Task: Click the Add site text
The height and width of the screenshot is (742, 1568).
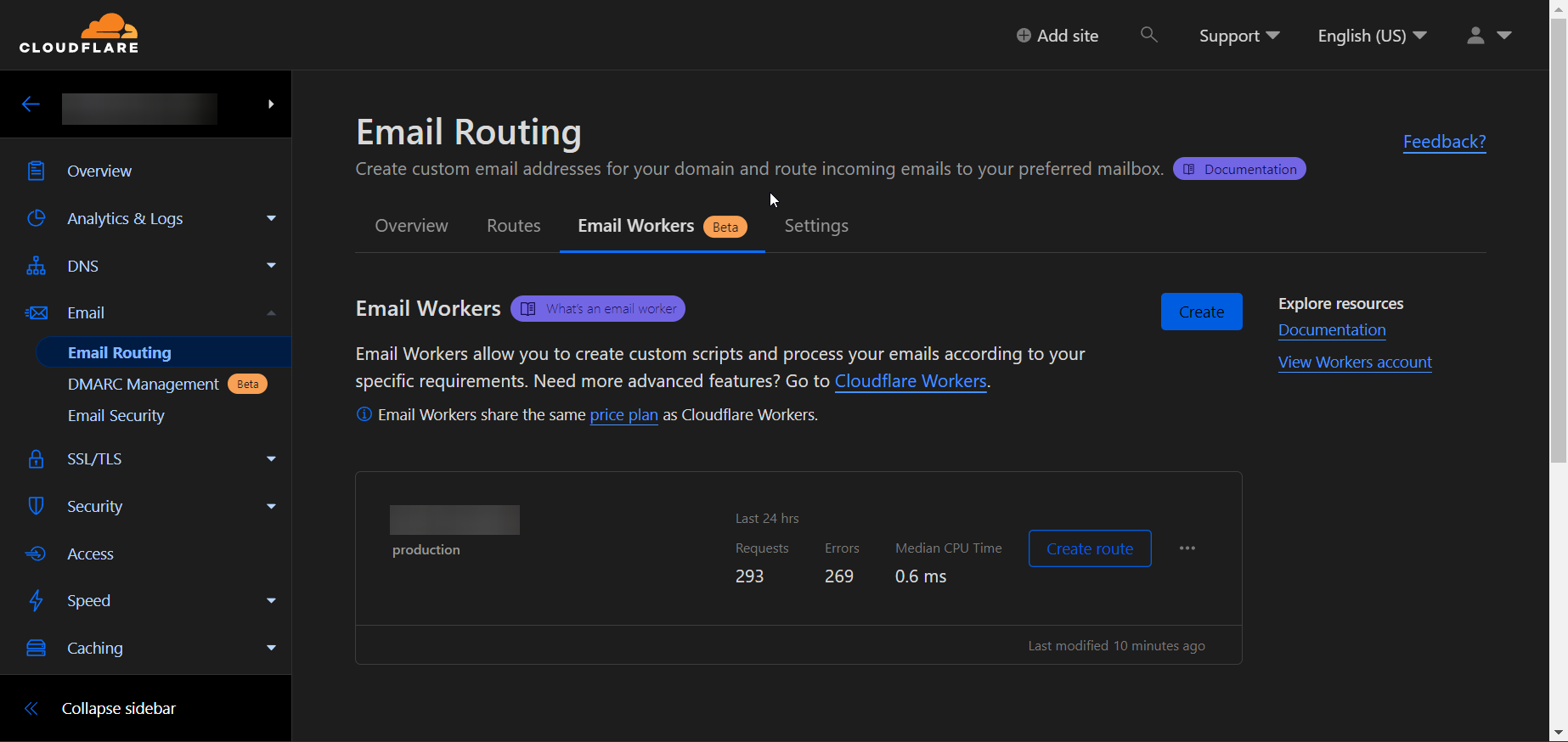Action: click(x=1068, y=36)
